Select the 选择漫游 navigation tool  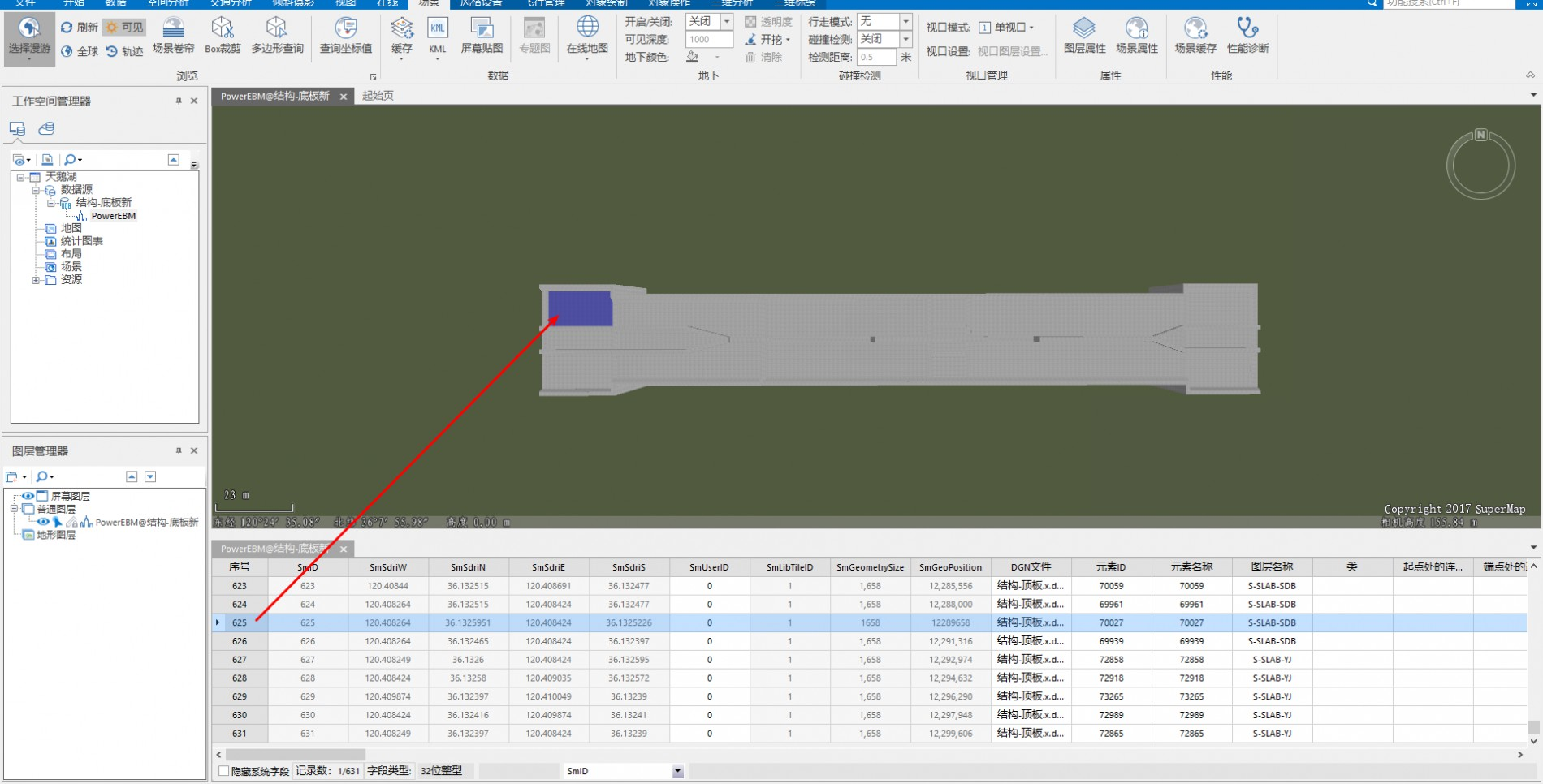click(29, 38)
